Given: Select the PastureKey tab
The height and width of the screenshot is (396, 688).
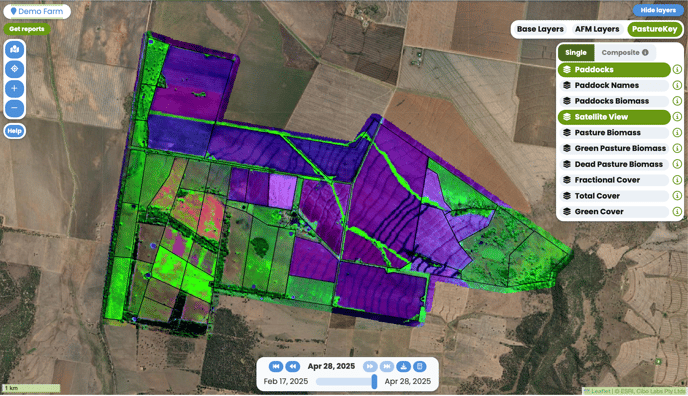Looking at the screenshot, I should (654, 29).
